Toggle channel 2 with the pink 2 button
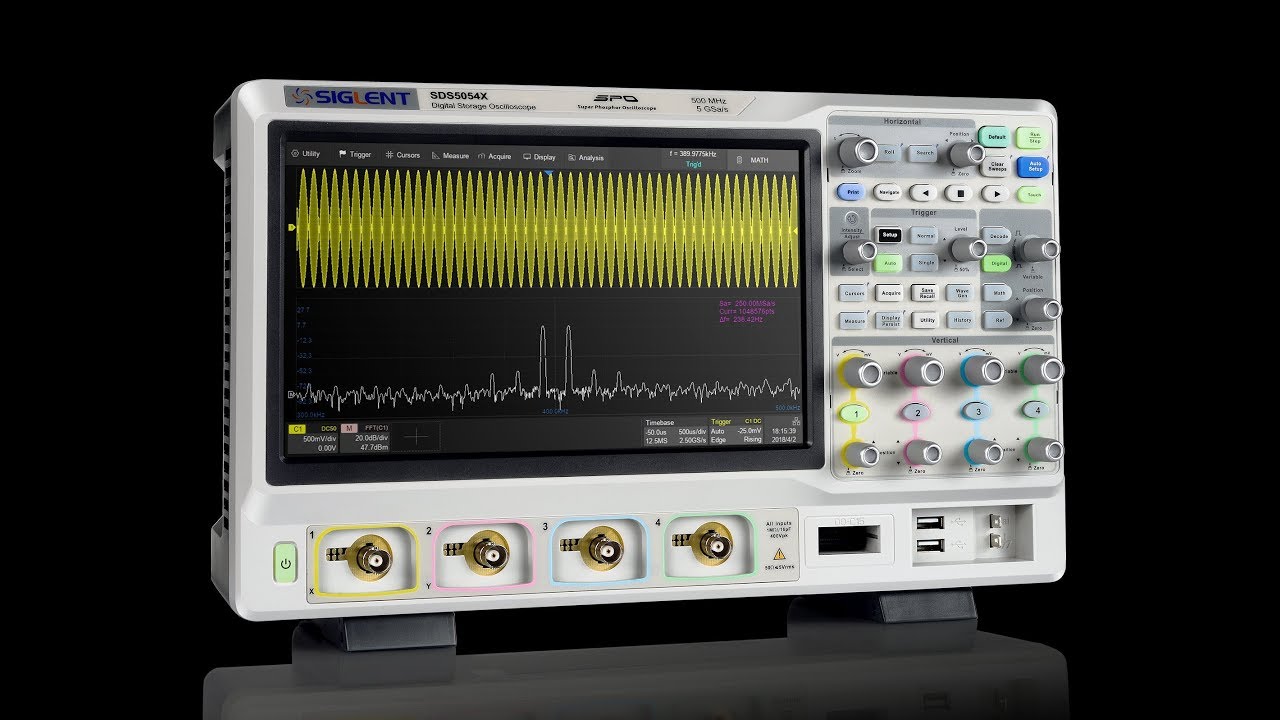This screenshot has height=720, width=1280. [916, 412]
